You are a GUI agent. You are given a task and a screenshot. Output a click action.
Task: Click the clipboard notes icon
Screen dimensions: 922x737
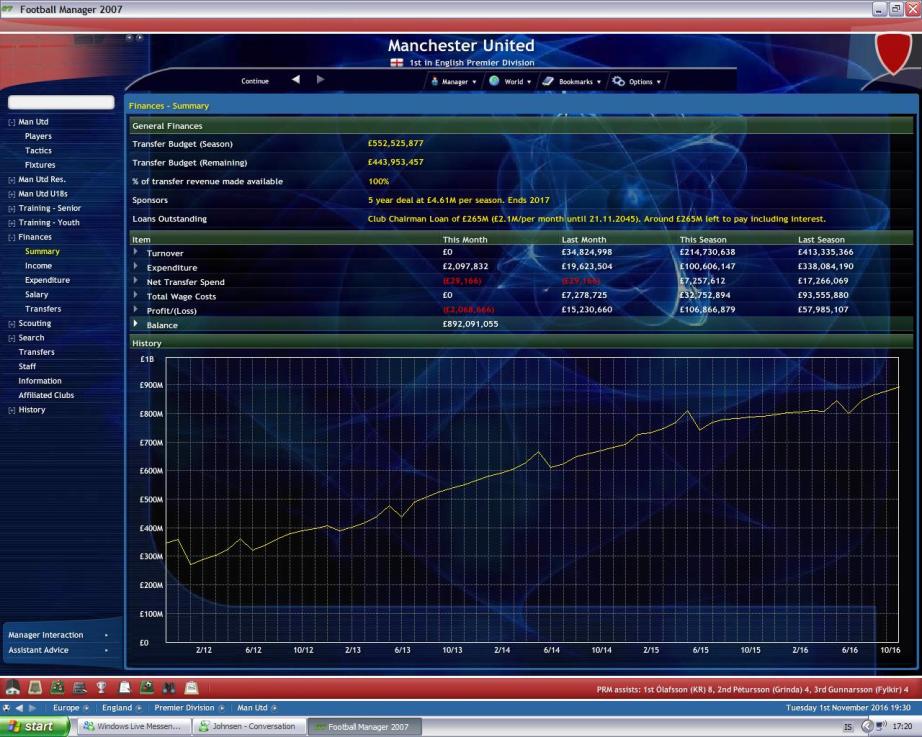click(125, 687)
